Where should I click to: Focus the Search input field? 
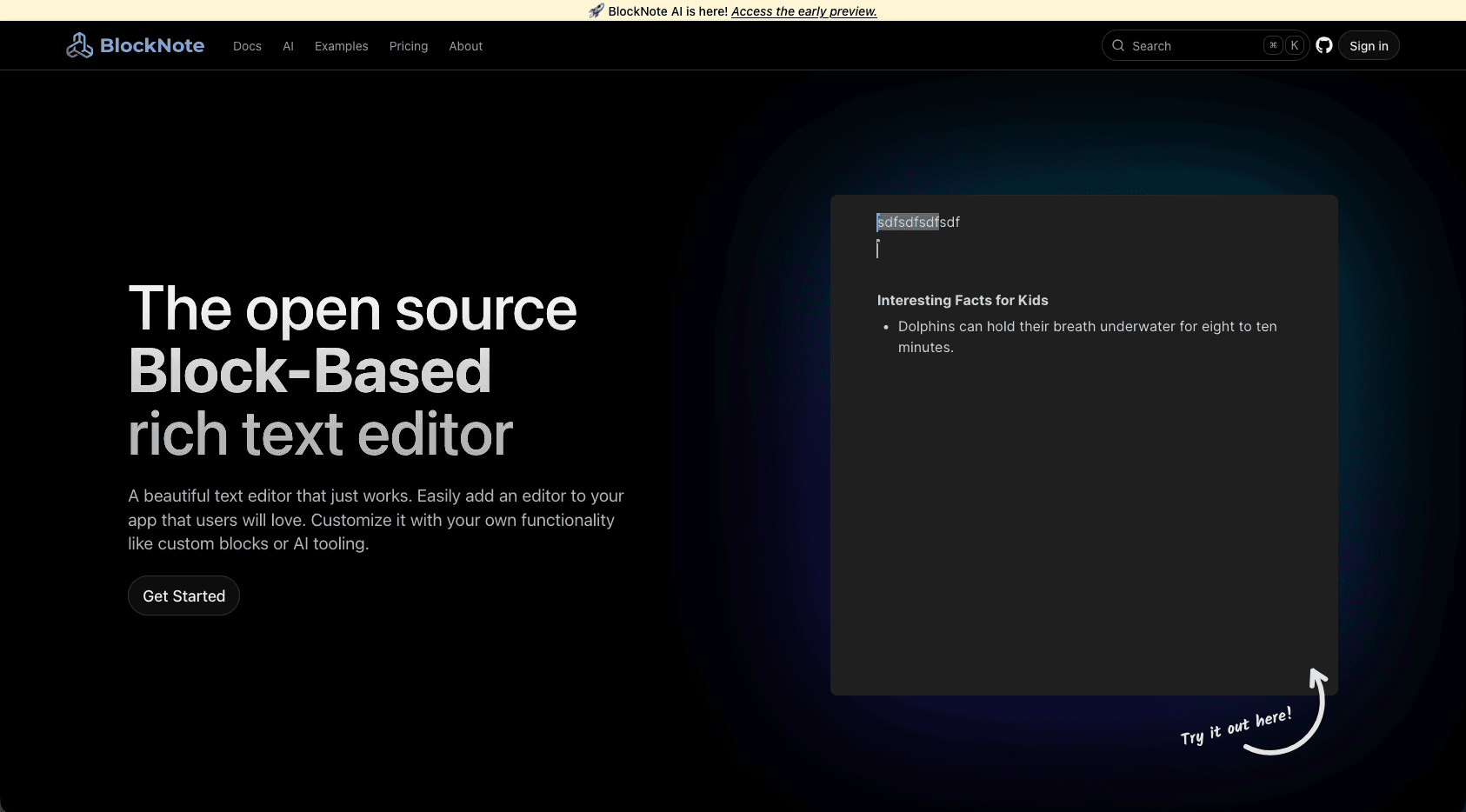pyautogui.click(x=1205, y=45)
